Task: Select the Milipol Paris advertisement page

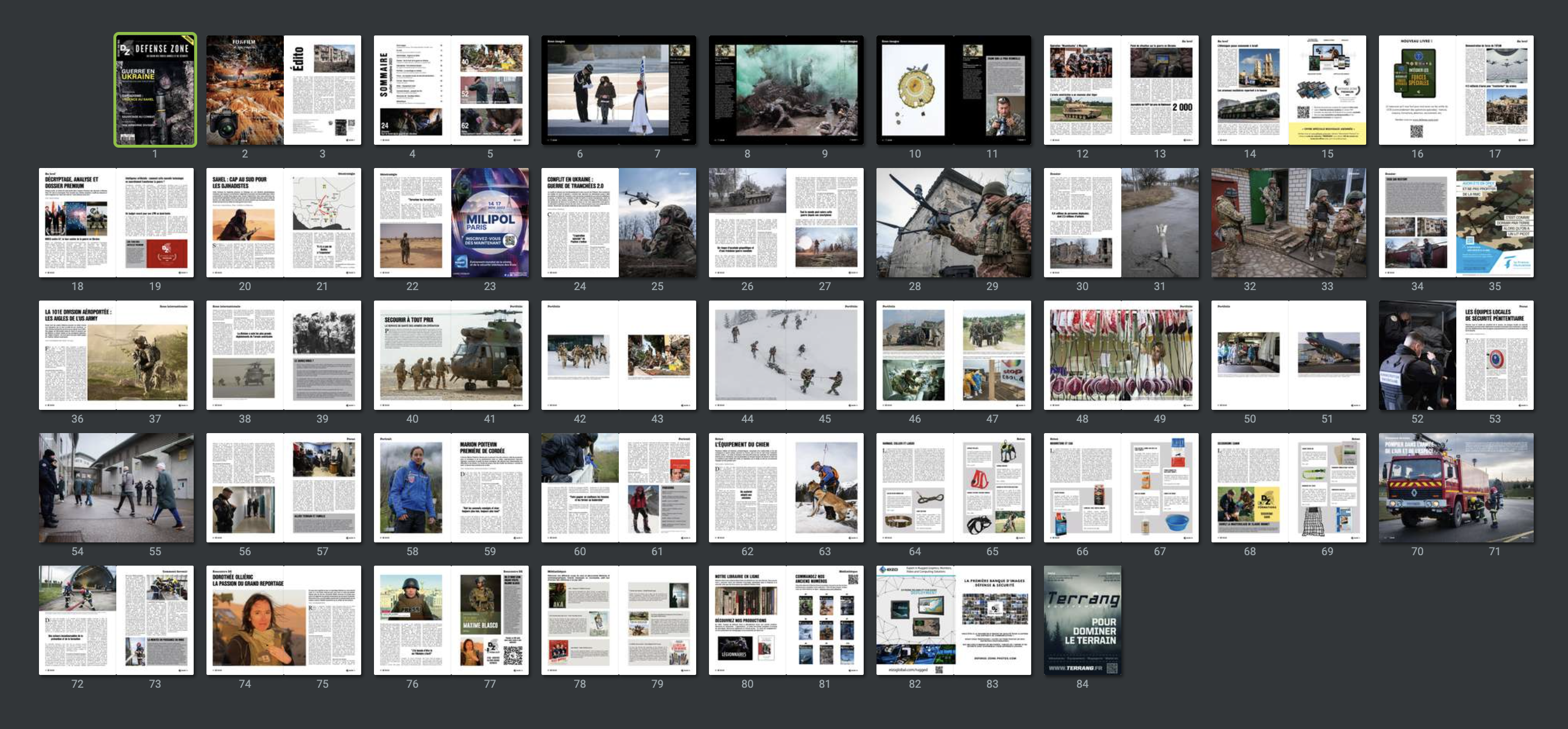Action: point(489,222)
